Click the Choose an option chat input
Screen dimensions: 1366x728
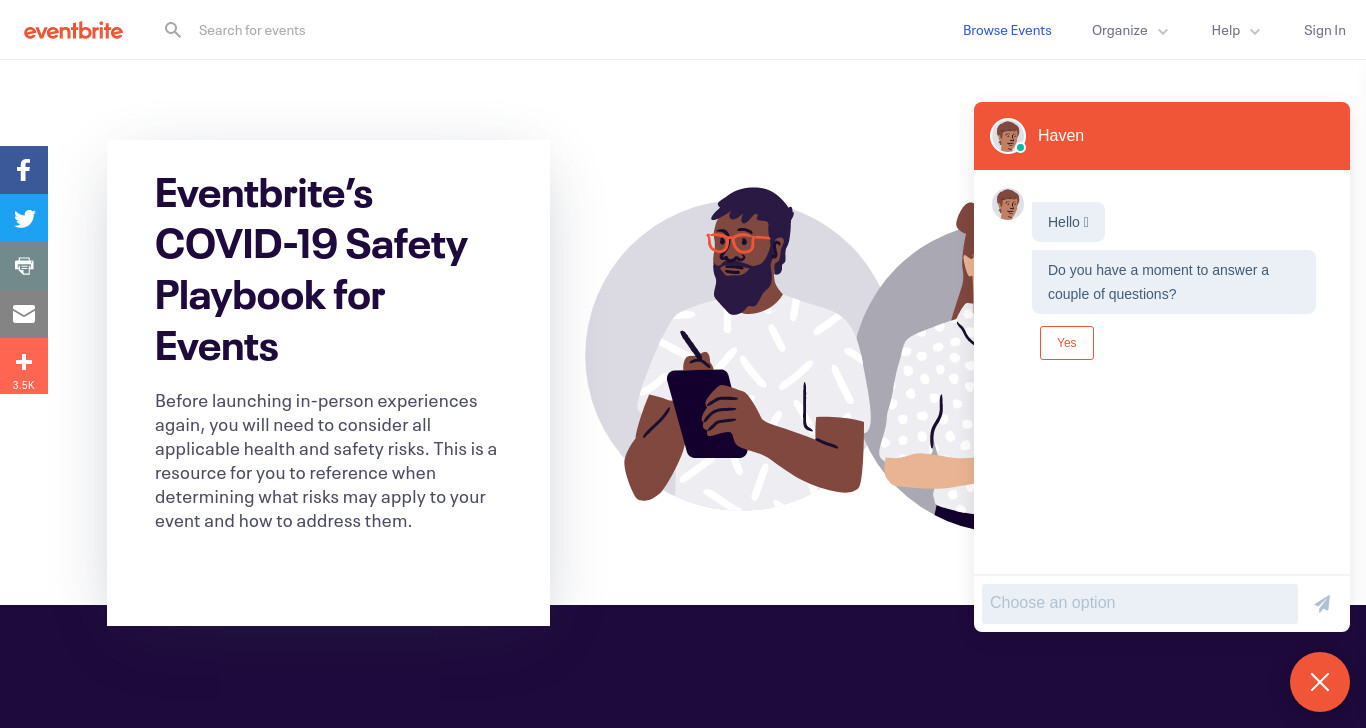point(1140,604)
